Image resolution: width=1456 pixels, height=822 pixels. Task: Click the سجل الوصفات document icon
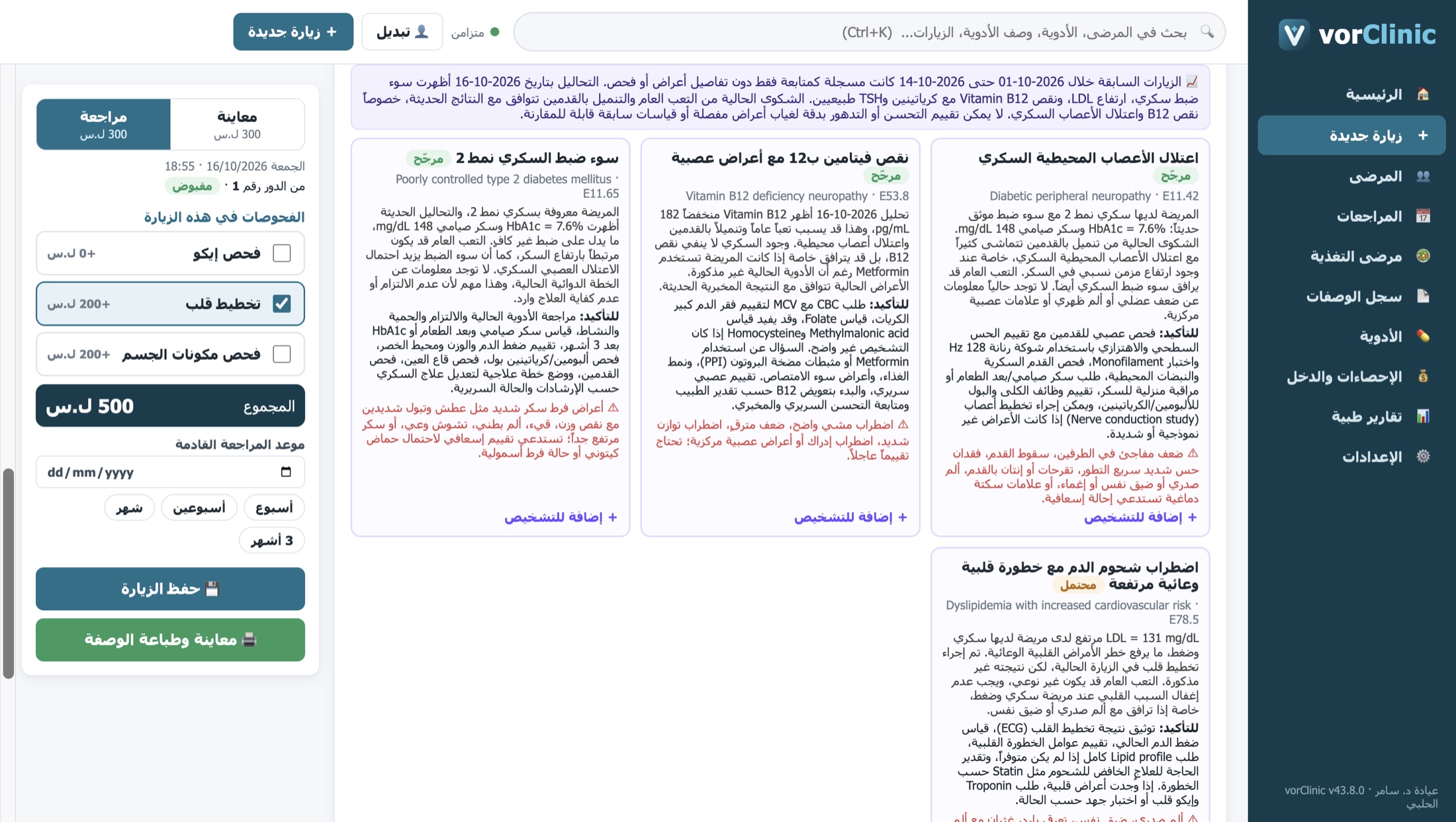1423,296
